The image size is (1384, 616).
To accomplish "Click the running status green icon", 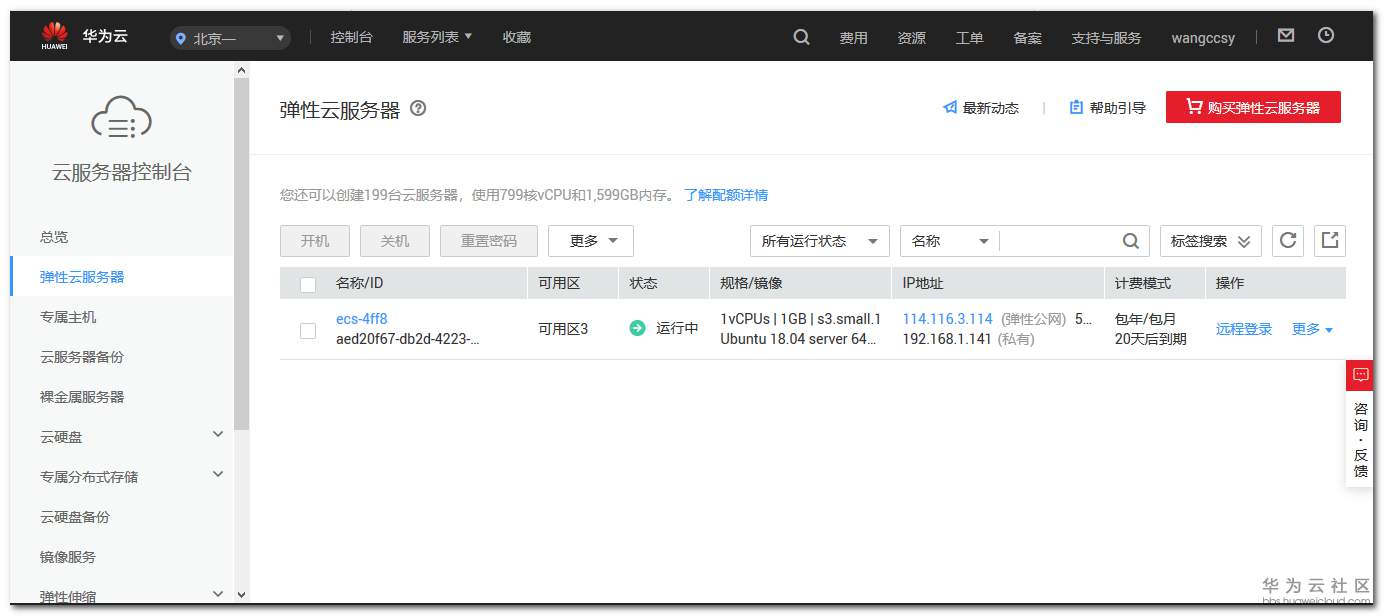I will (x=637, y=328).
